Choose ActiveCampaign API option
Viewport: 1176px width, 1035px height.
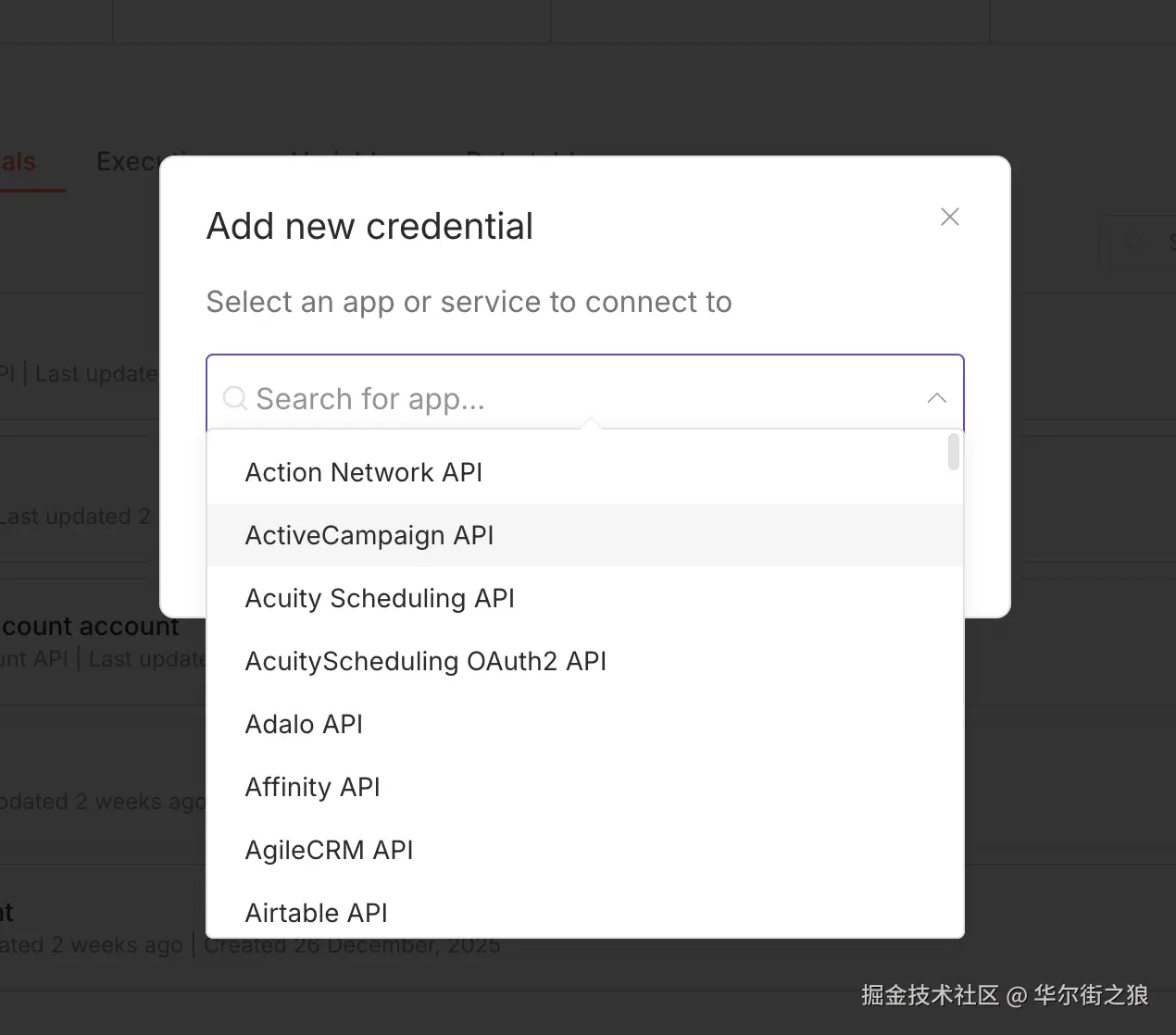pyautogui.click(x=369, y=535)
